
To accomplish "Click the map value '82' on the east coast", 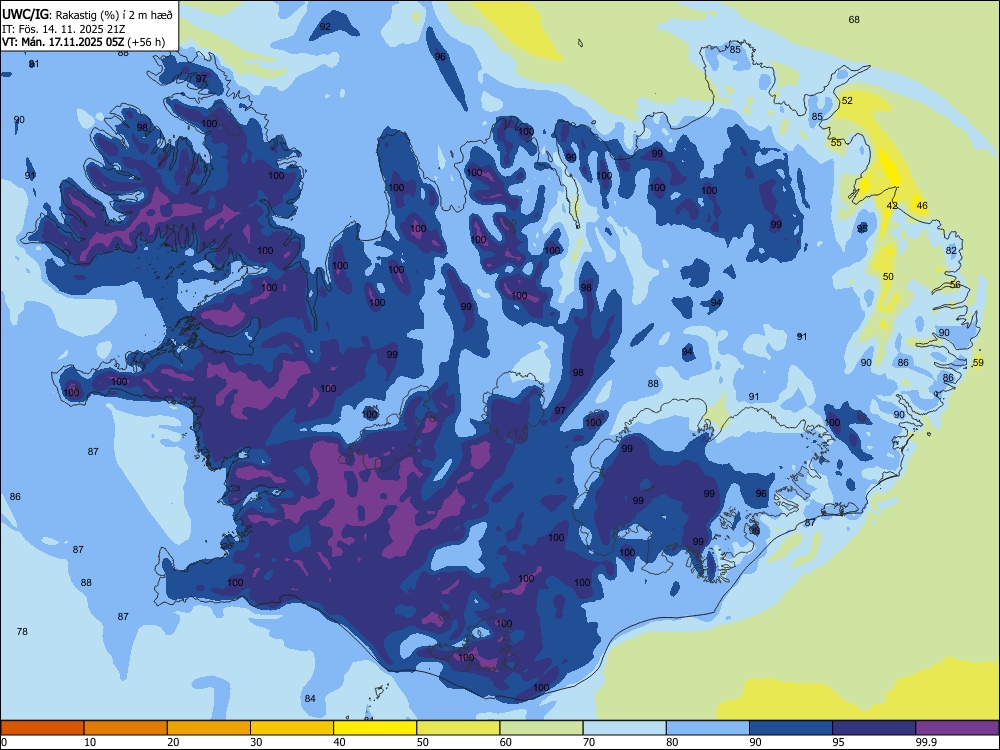I will [952, 251].
